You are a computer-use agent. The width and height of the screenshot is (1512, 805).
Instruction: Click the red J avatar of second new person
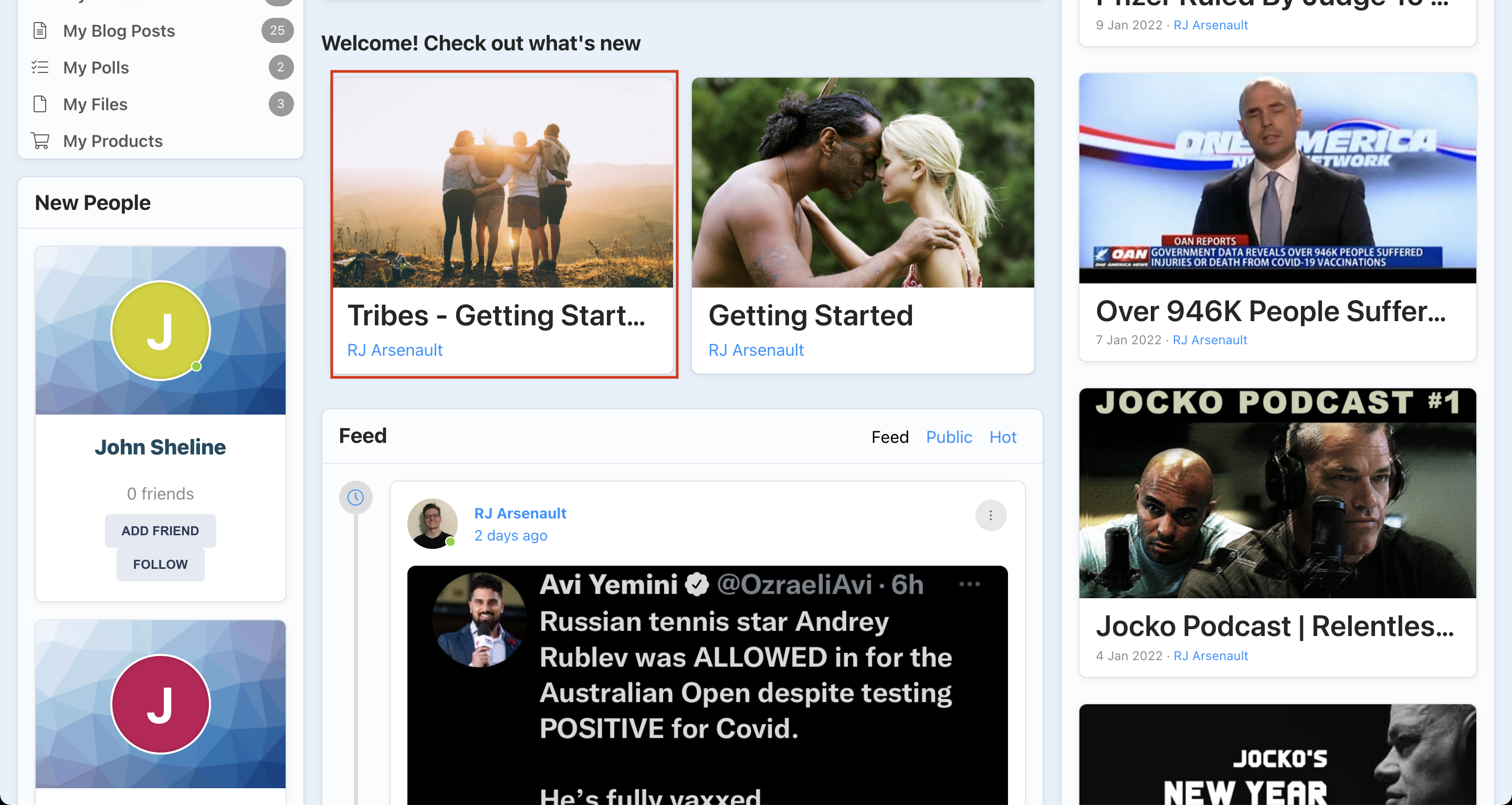(x=160, y=704)
